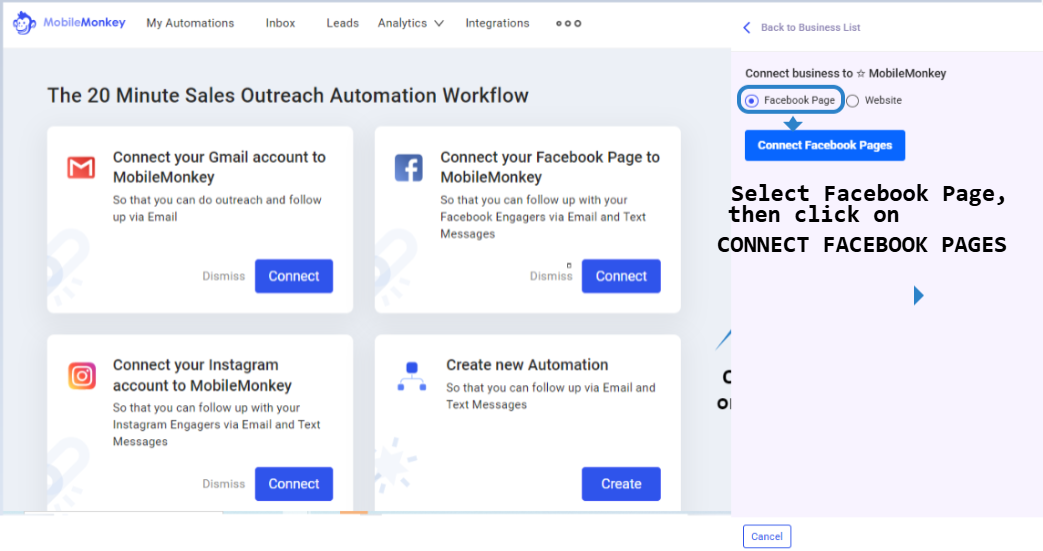This screenshot has width=1043, height=551.
Task: Click Connect in the Instagram card
Action: click(294, 484)
